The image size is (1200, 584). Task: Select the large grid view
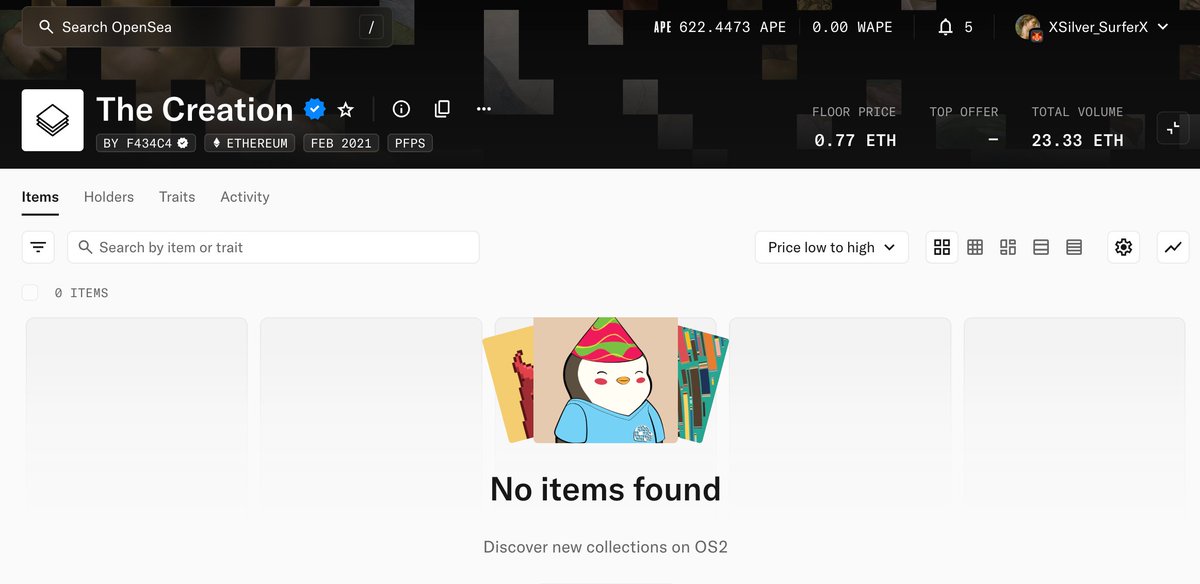942,247
